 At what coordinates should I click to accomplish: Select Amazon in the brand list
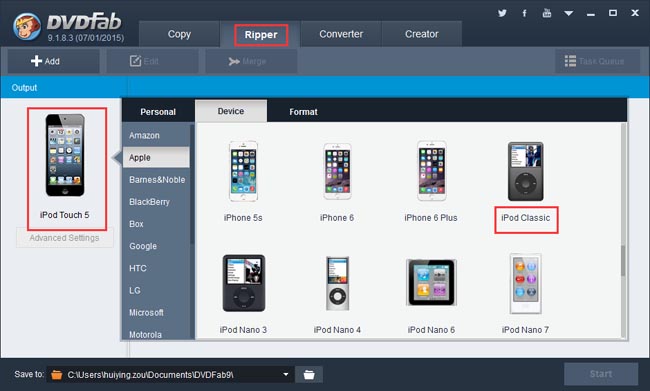tap(156, 136)
